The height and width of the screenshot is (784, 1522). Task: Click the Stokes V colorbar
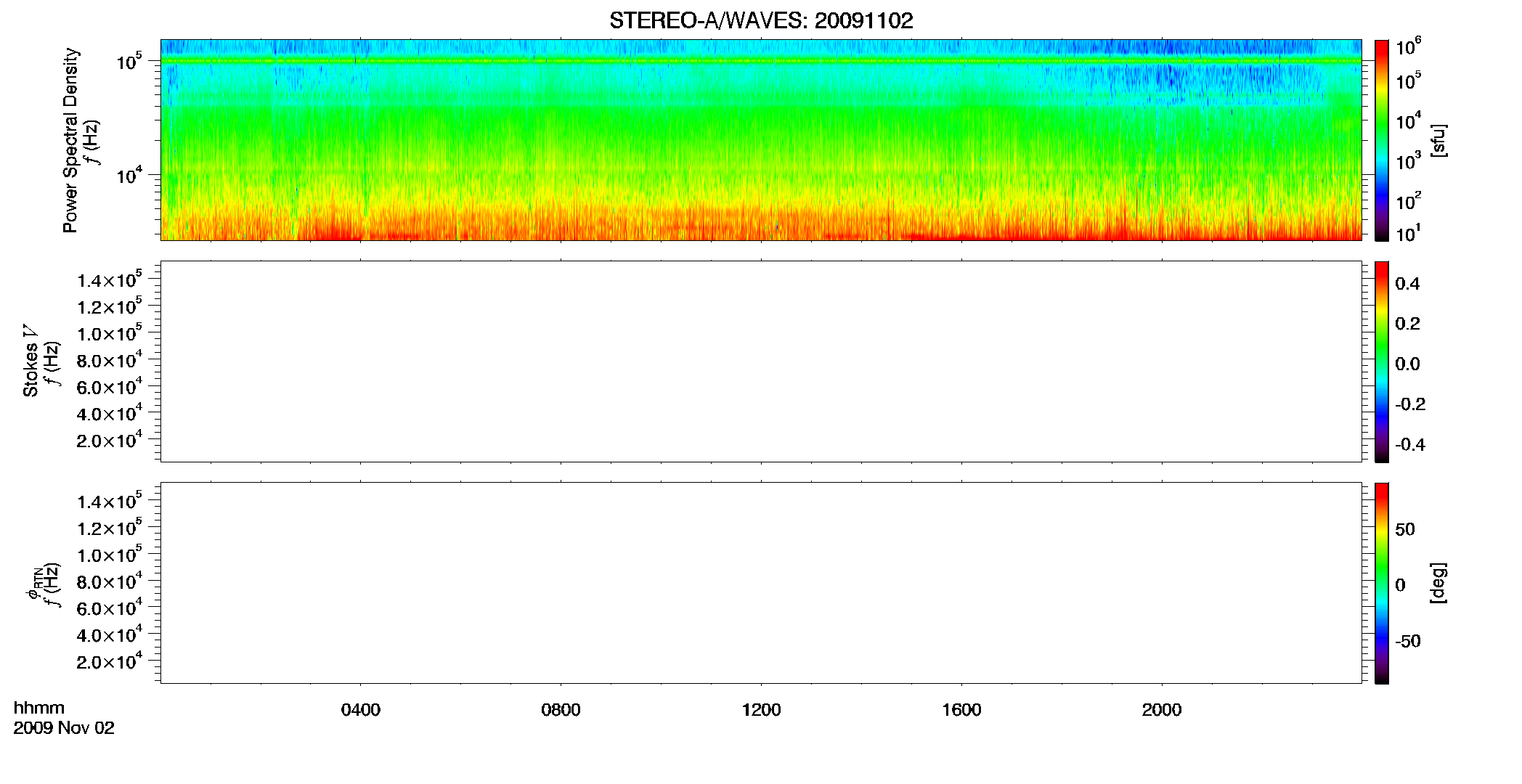click(1381, 362)
